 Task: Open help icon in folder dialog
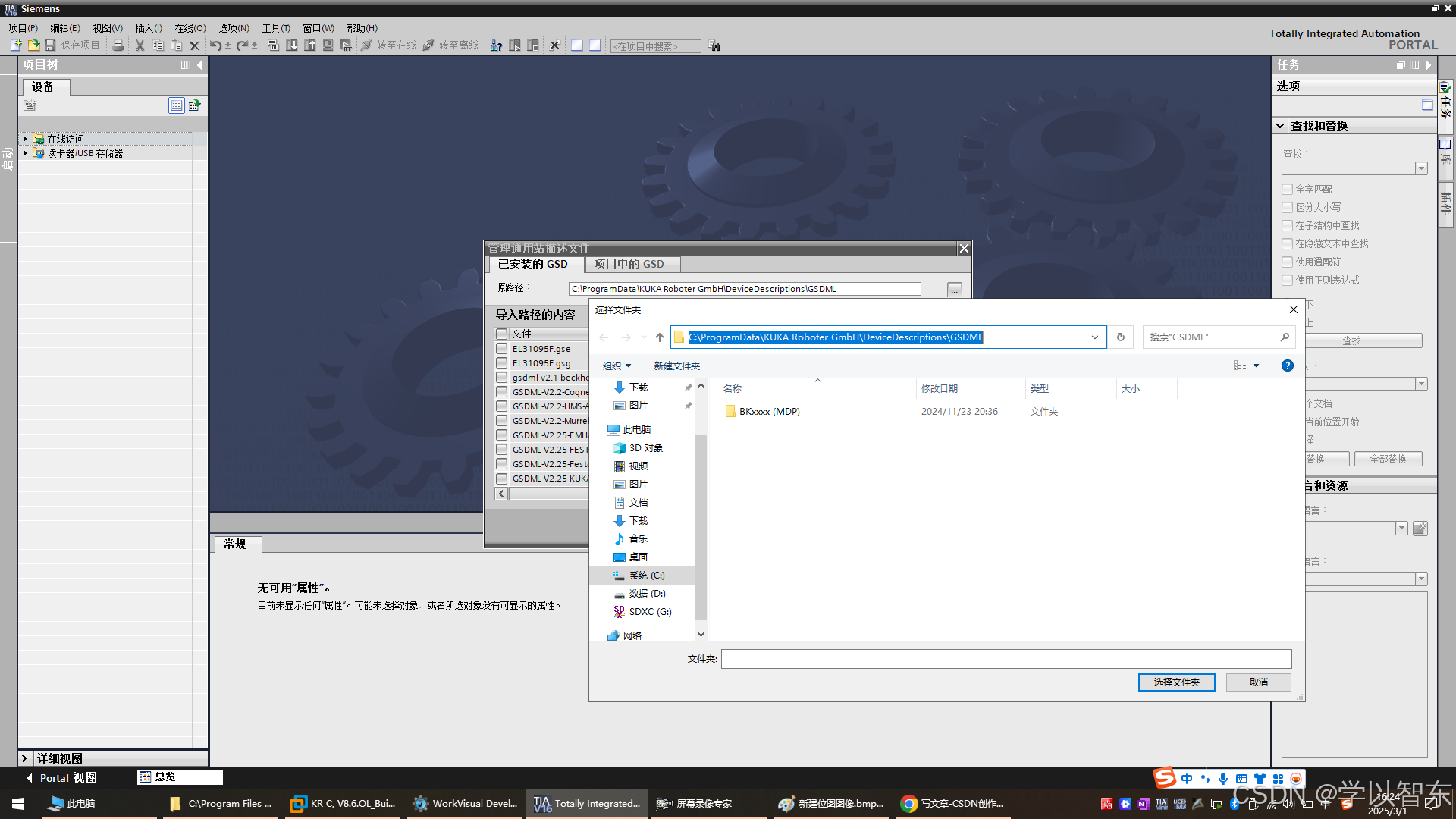pyautogui.click(x=1287, y=366)
